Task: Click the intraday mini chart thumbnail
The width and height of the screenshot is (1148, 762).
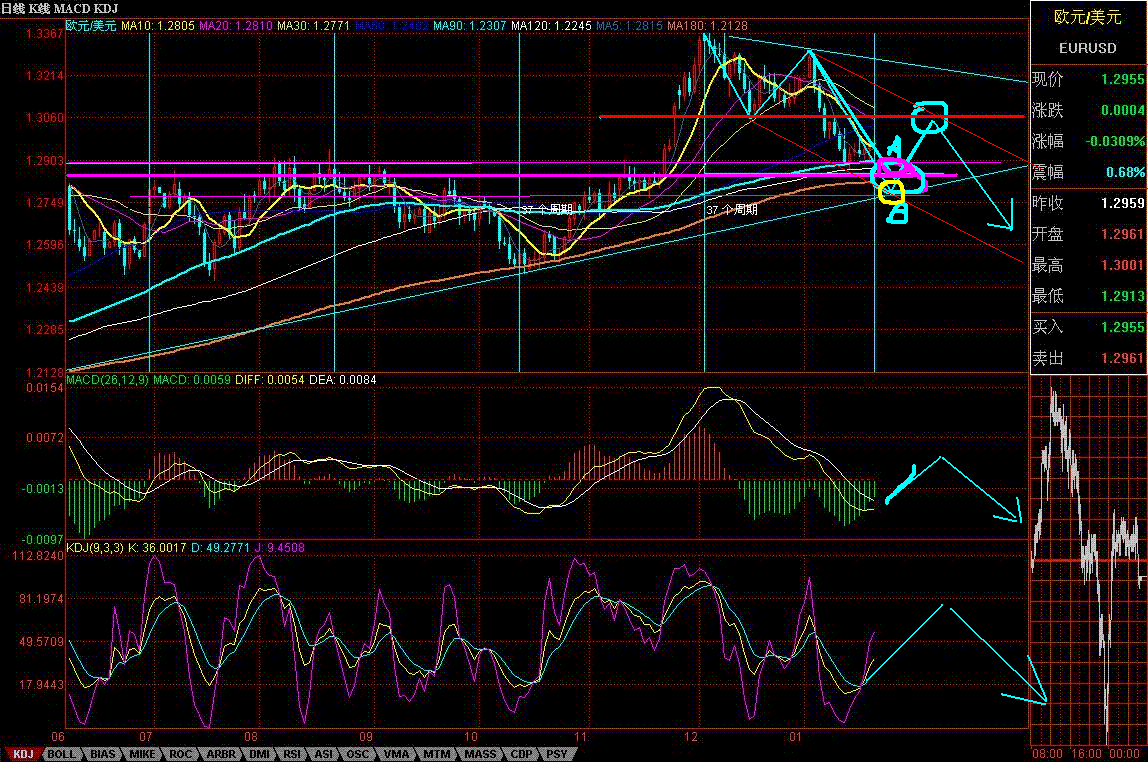Action: coord(1089,561)
